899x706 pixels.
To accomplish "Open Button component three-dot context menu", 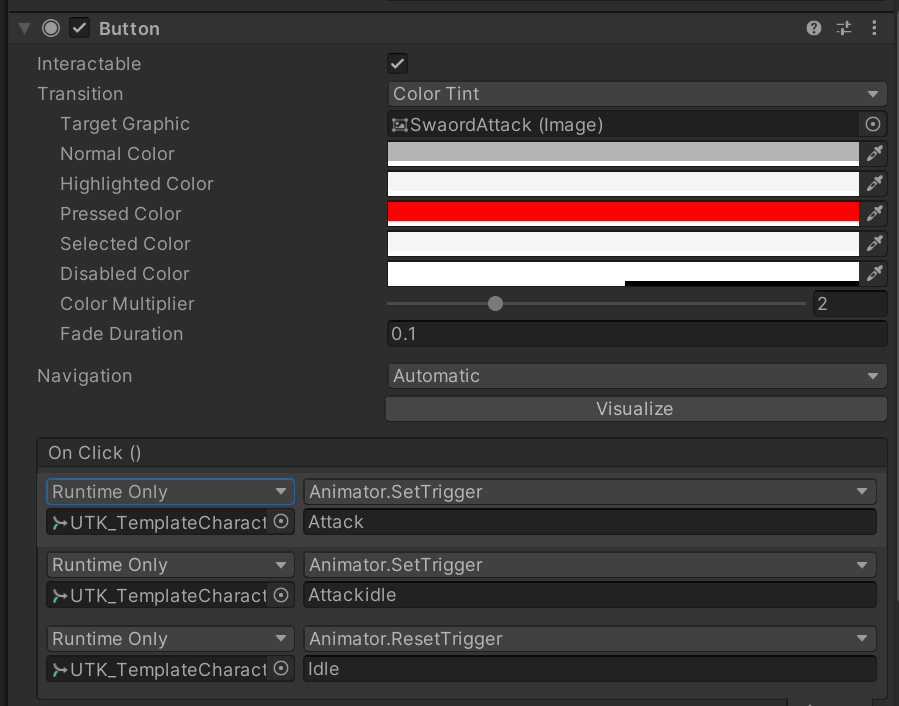I will (x=874, y=28).
